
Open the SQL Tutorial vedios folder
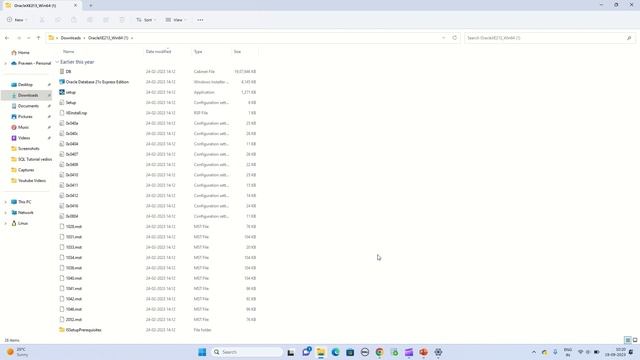click(35, 159)
